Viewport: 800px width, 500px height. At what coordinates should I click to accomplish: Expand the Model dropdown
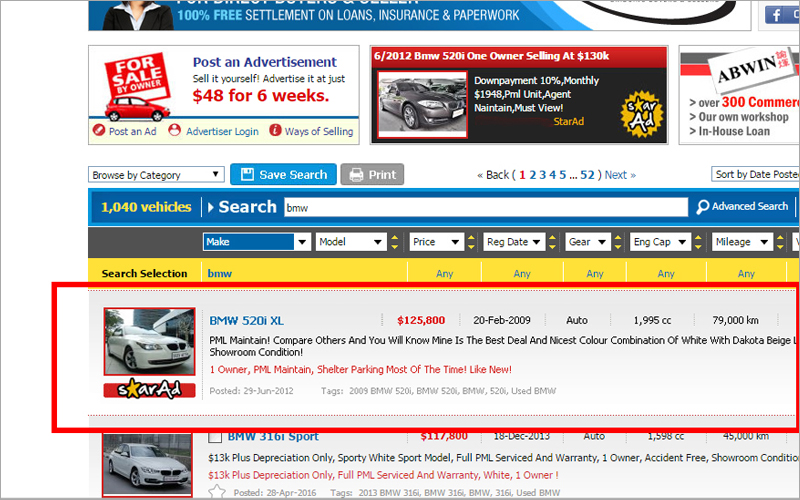[352, 242]
